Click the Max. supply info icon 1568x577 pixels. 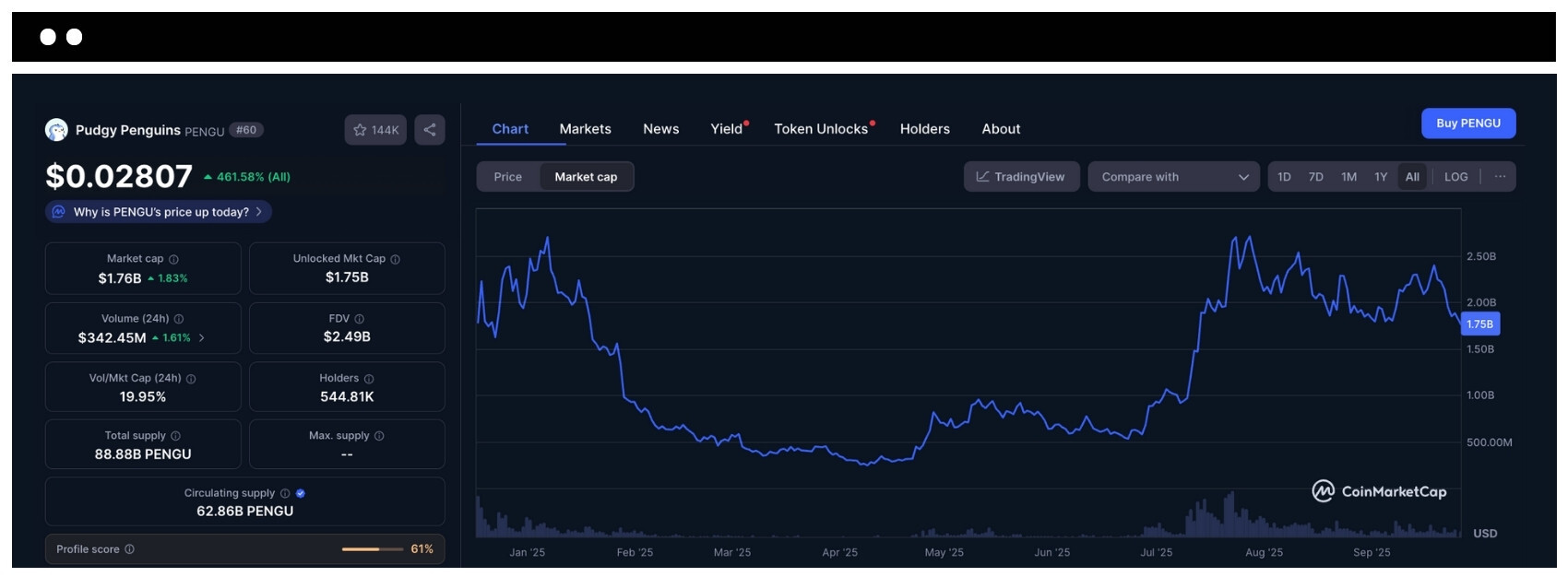coord(379,436)
